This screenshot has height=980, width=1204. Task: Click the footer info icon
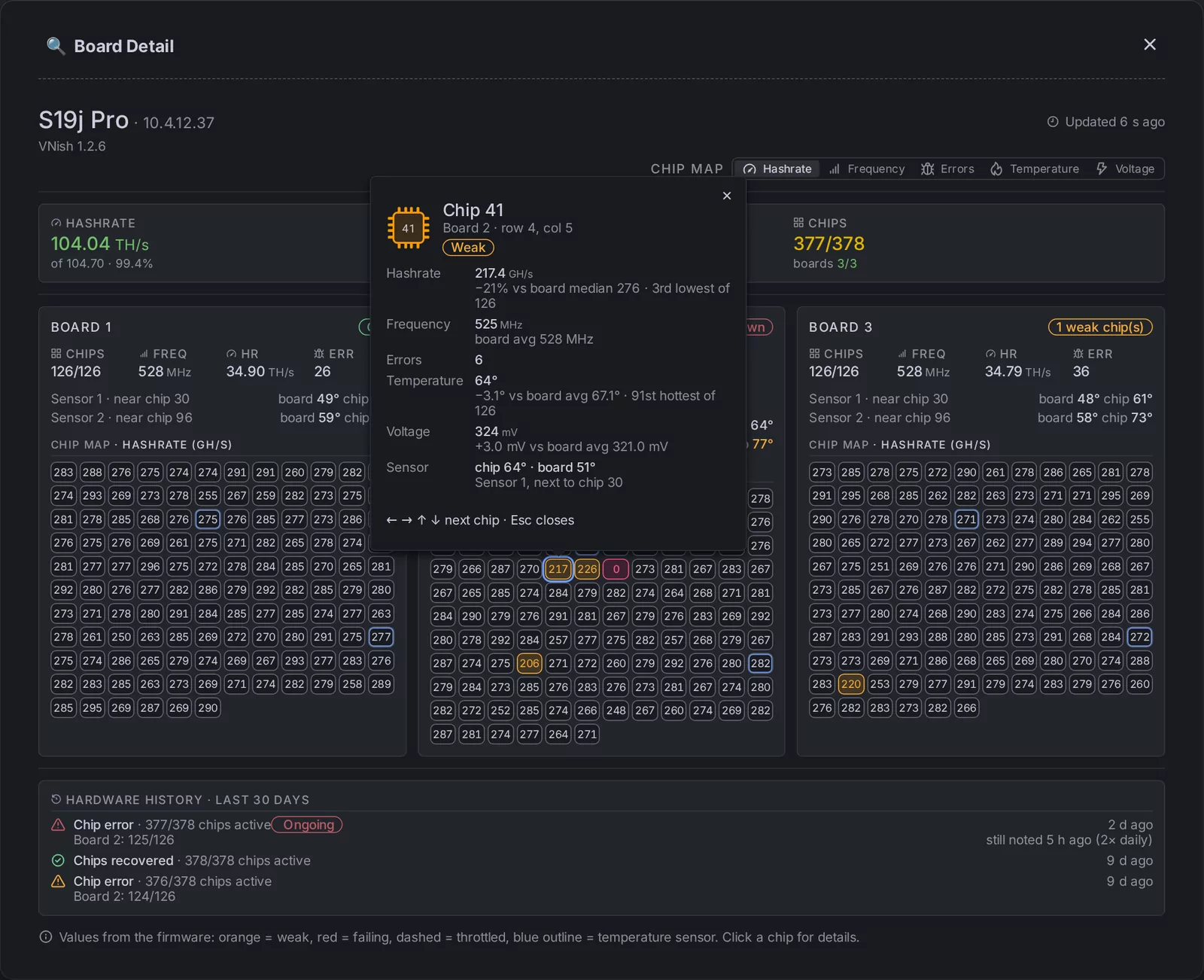[x=46, y=937]
